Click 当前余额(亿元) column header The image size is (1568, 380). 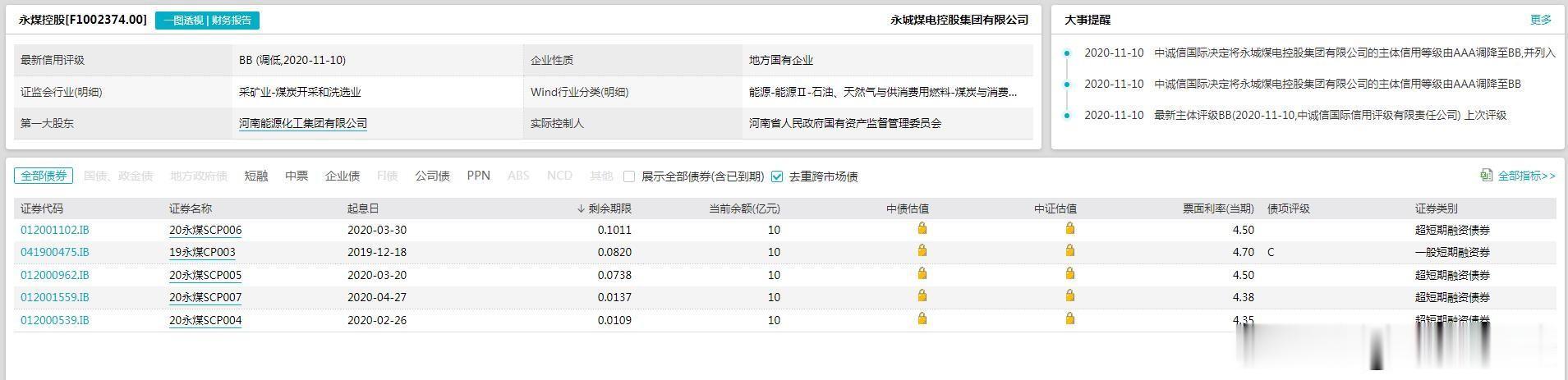click(744, 208)
